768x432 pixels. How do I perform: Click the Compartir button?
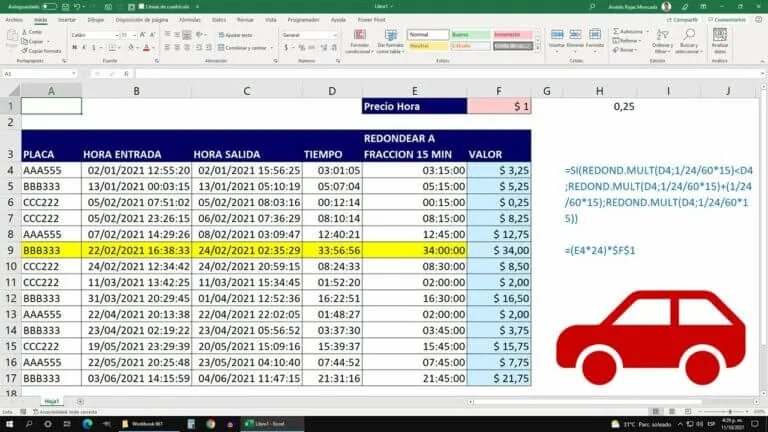tap(682, 20)
